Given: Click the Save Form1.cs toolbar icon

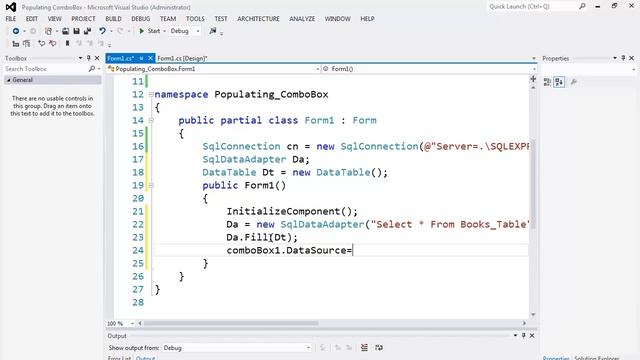Looking at the screenshot, I should point(76,31).
